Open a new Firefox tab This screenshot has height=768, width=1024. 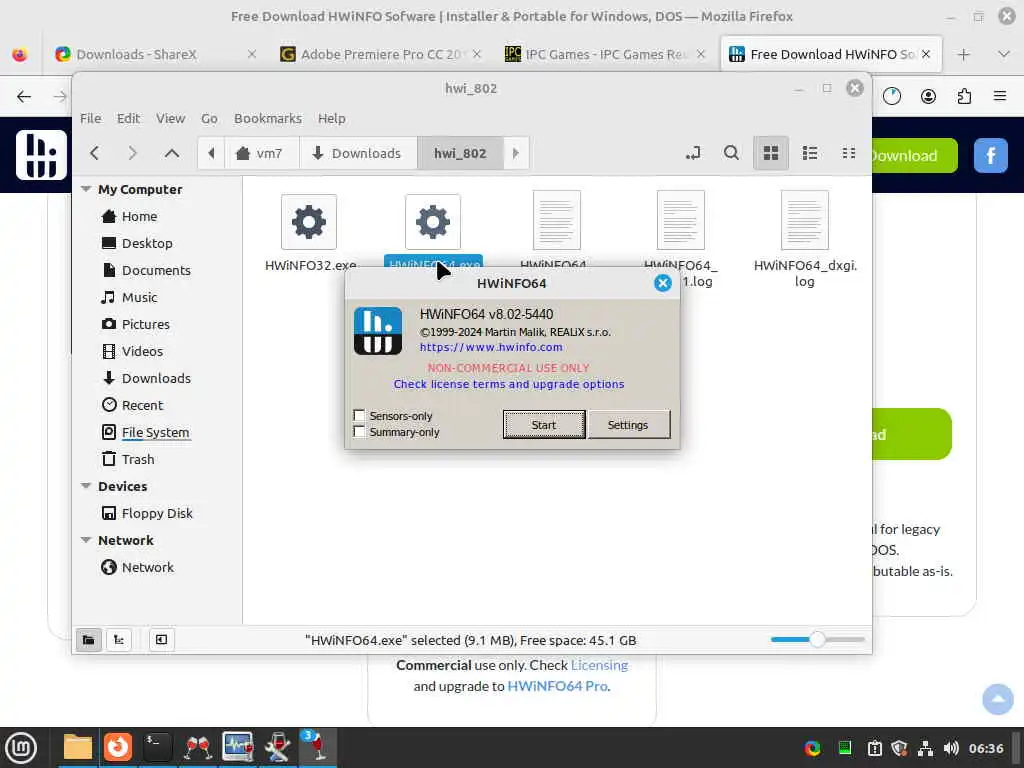[964, 54]
